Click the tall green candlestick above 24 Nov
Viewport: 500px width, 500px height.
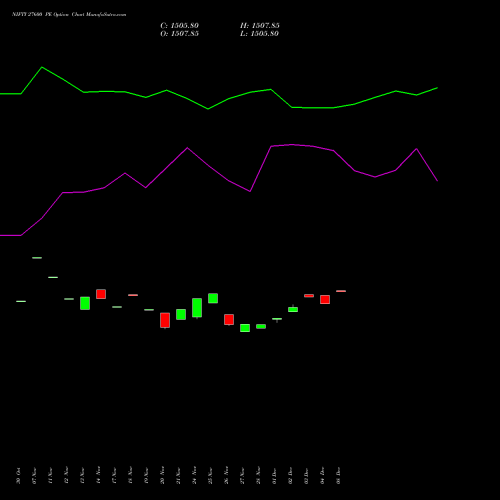[x=197, y=308]
